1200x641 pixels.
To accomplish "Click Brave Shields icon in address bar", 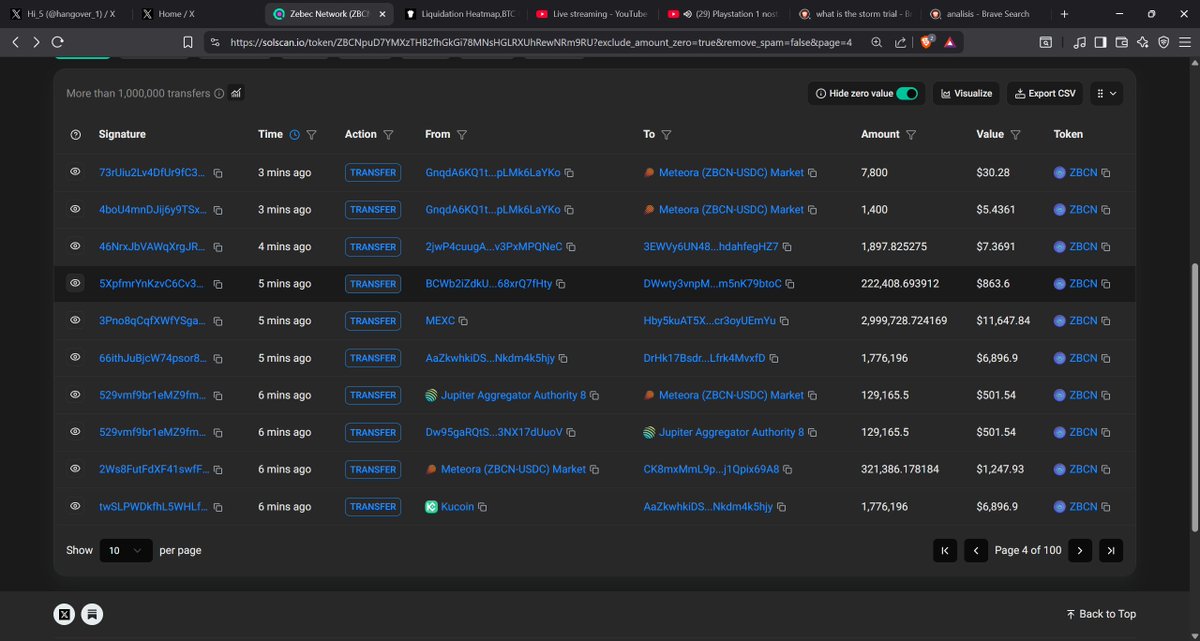I will pos(926,42).
